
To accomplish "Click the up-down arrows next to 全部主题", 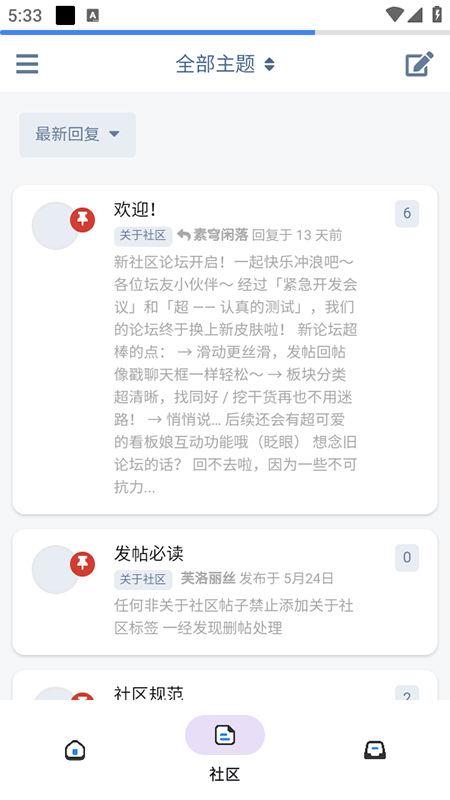I will [x=269, y=64].
